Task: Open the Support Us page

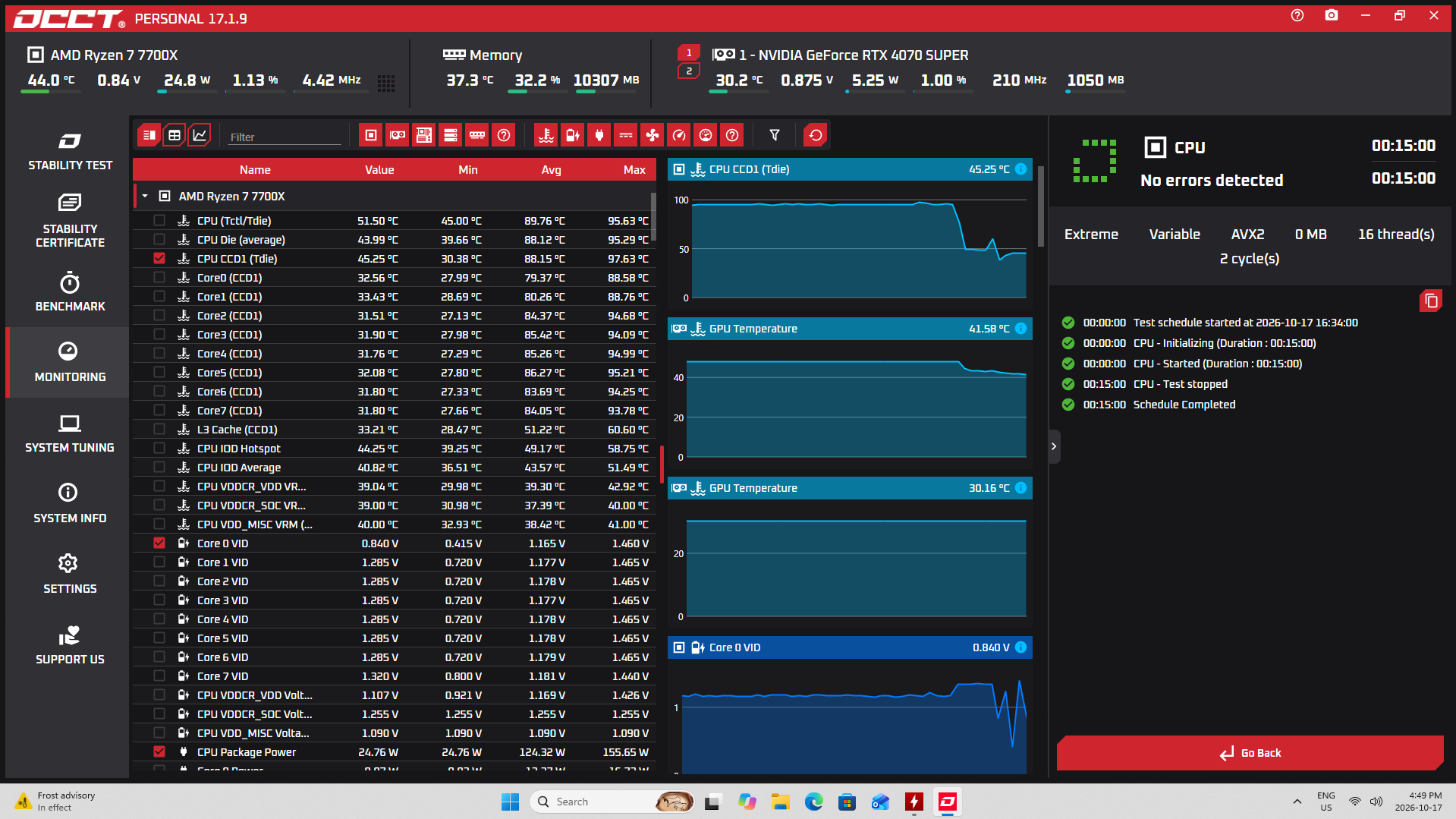Action: click(x=70, y=645)
